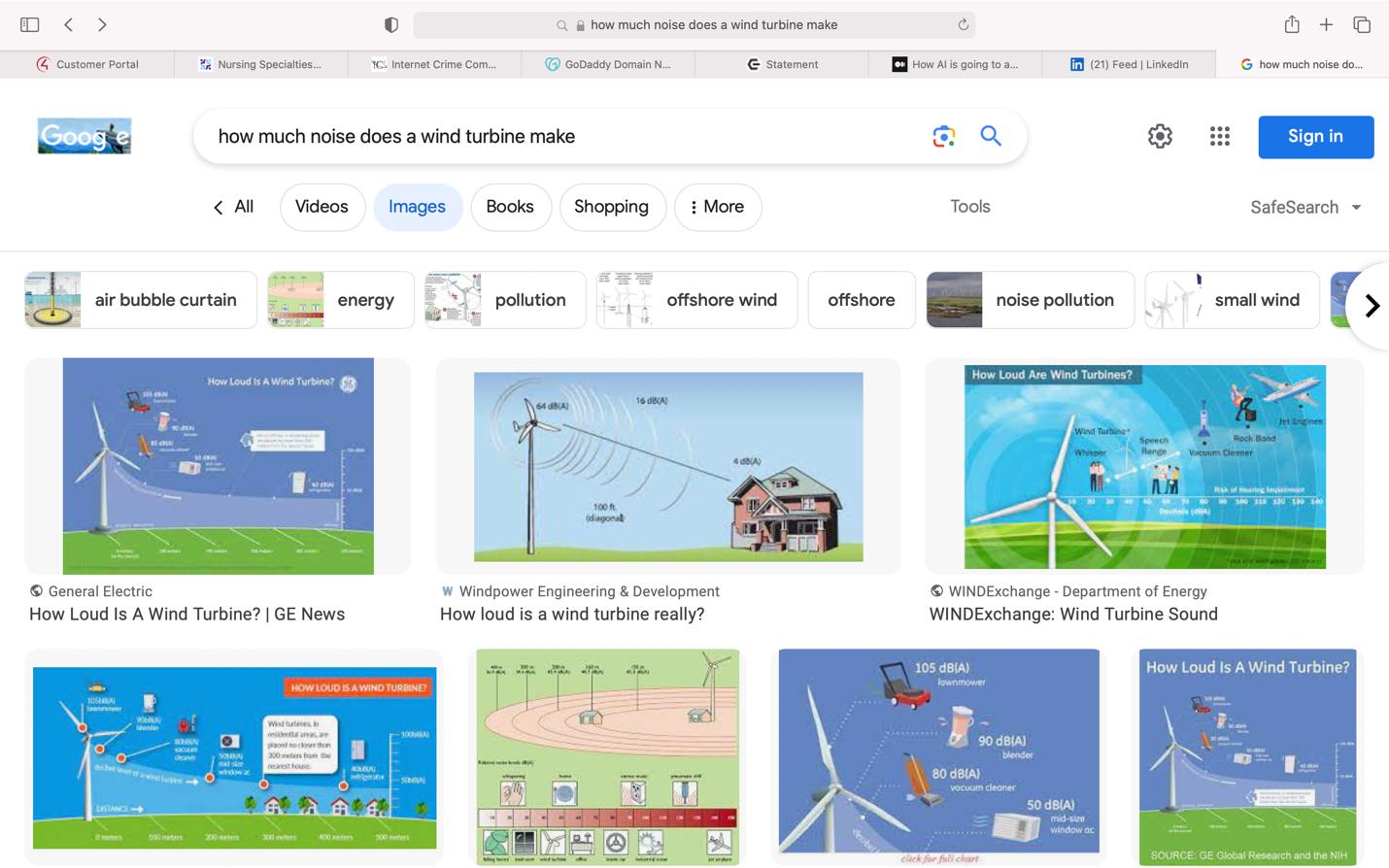This screenshot has height=868, width=1389.
Task: Switch to Internet Crime Com... tab
Action: click(x=434, y=64)
